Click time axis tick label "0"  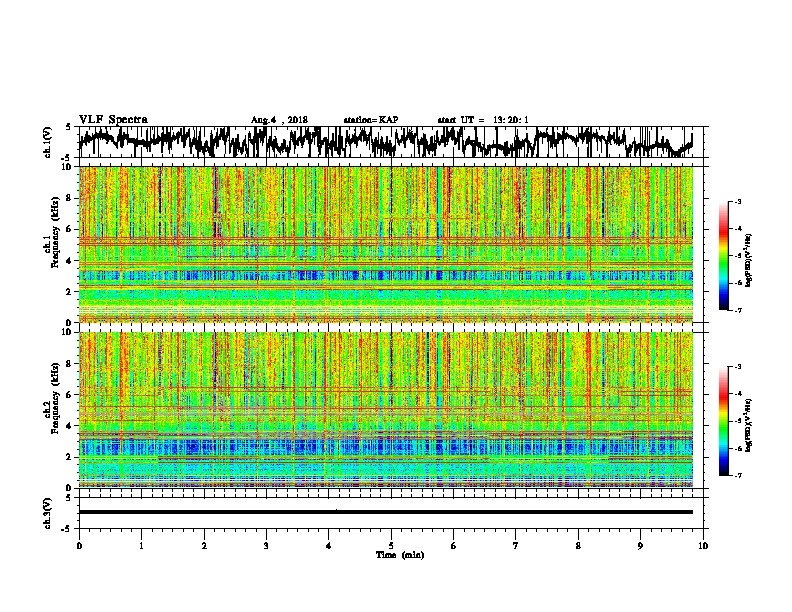pyautogui.click(x=79, y=546)
